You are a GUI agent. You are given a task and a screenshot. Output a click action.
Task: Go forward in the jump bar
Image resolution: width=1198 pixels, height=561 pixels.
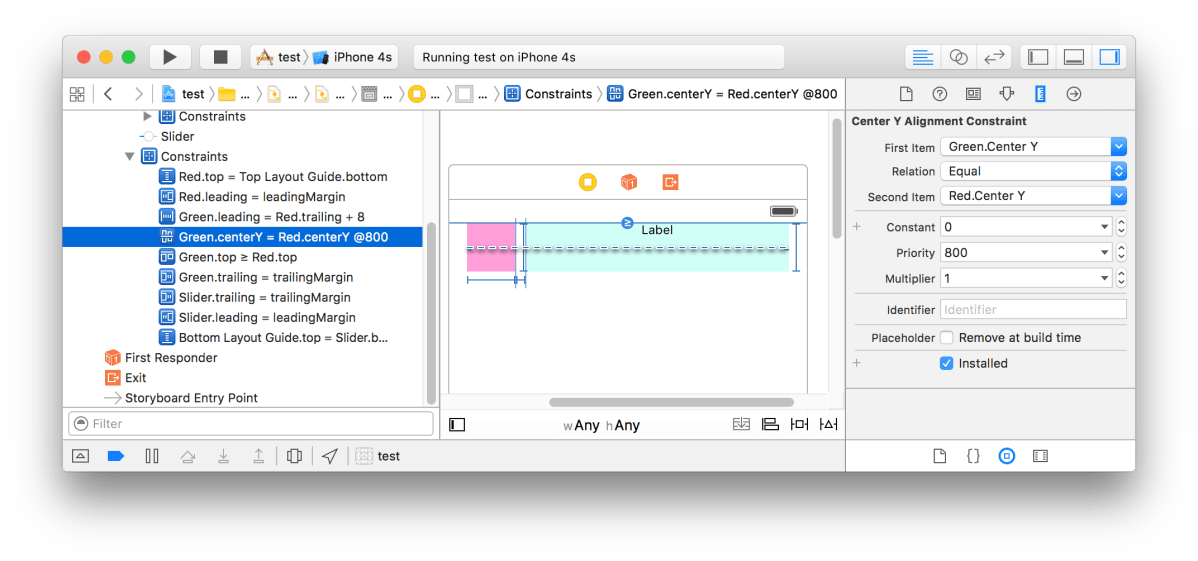pos(138,94)
